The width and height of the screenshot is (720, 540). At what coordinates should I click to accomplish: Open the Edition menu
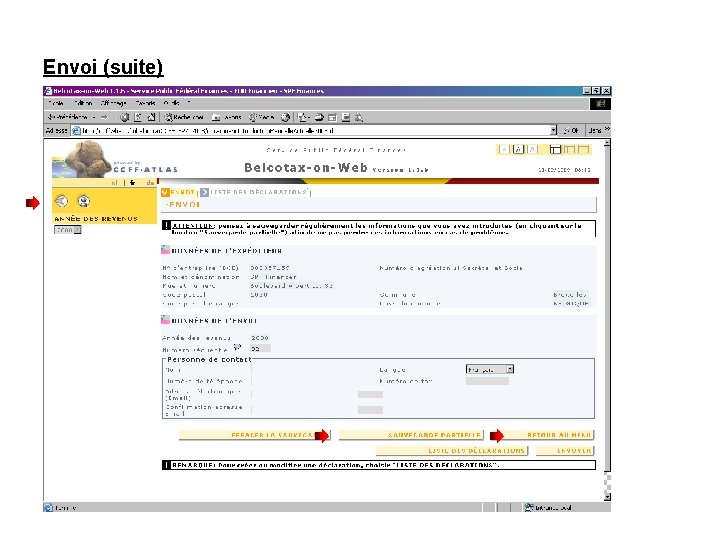[83, 103]
